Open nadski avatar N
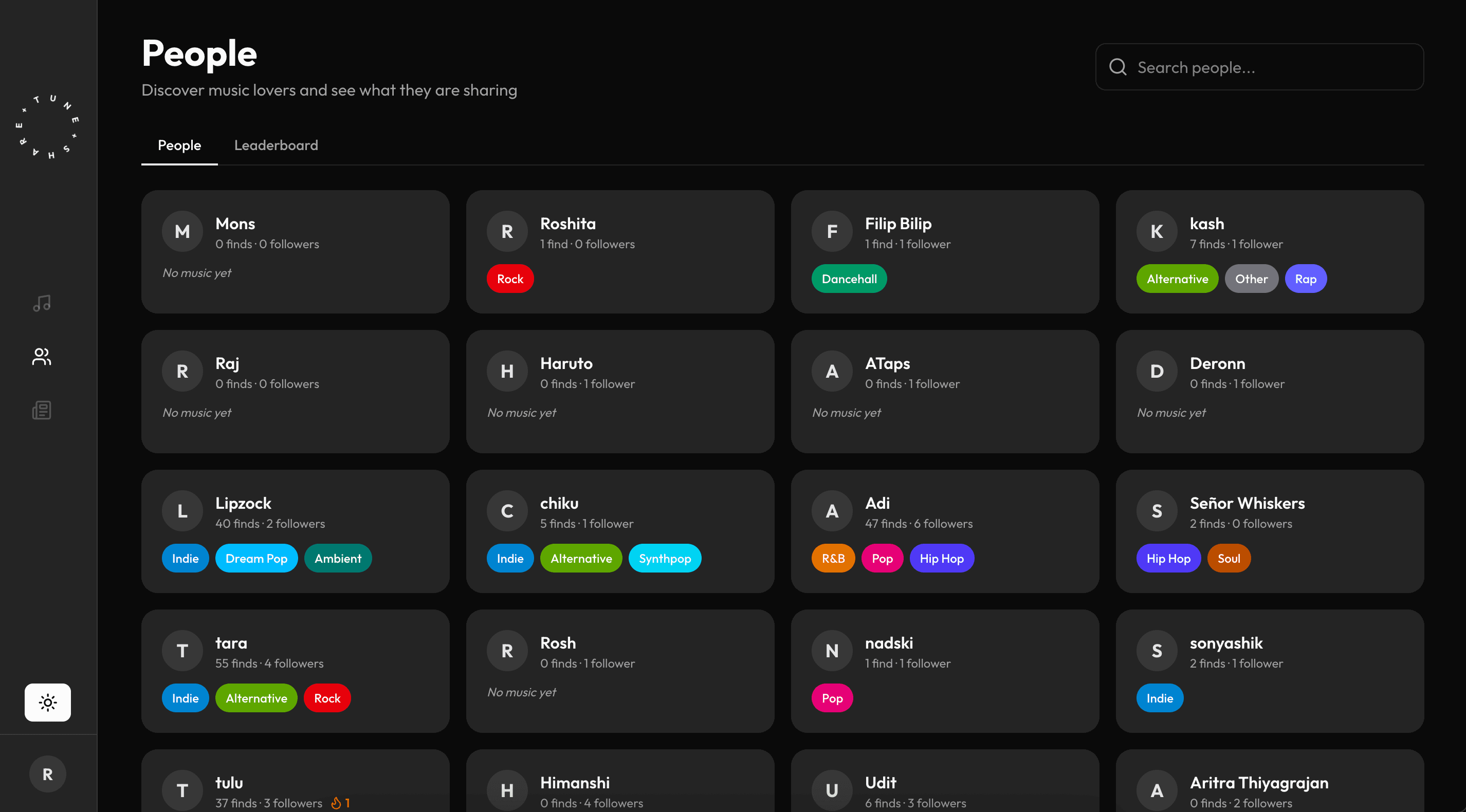The width and height of the screenshot is (1466, 812). (x=832, y=651)
